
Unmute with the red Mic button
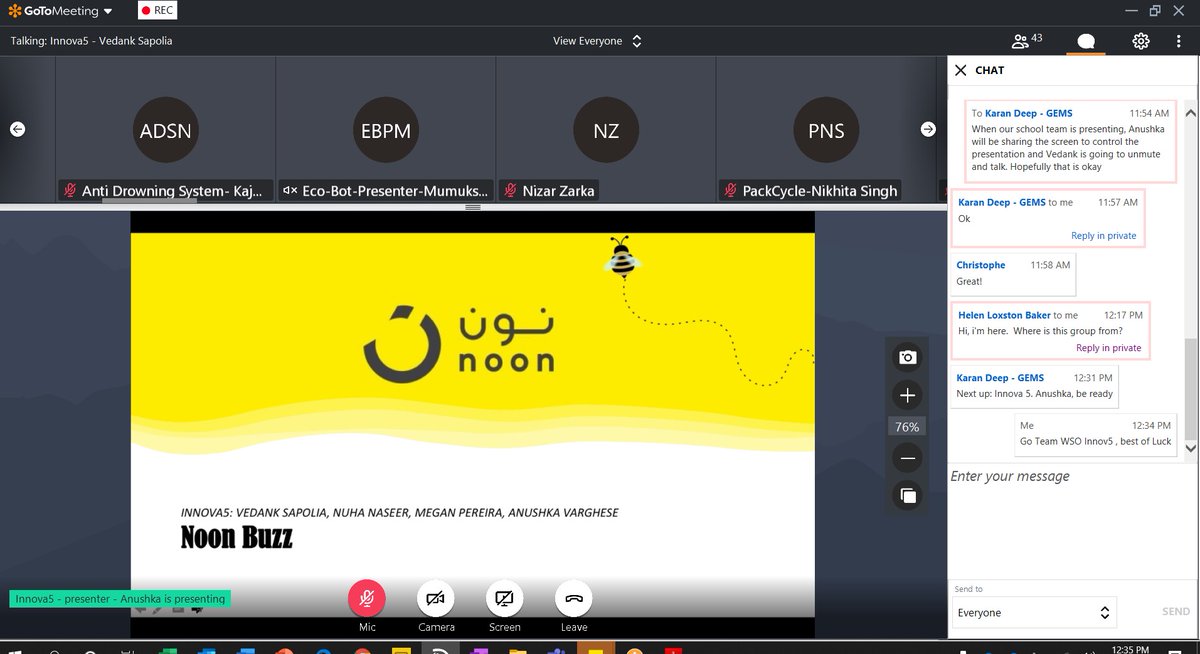coord(367,599)
